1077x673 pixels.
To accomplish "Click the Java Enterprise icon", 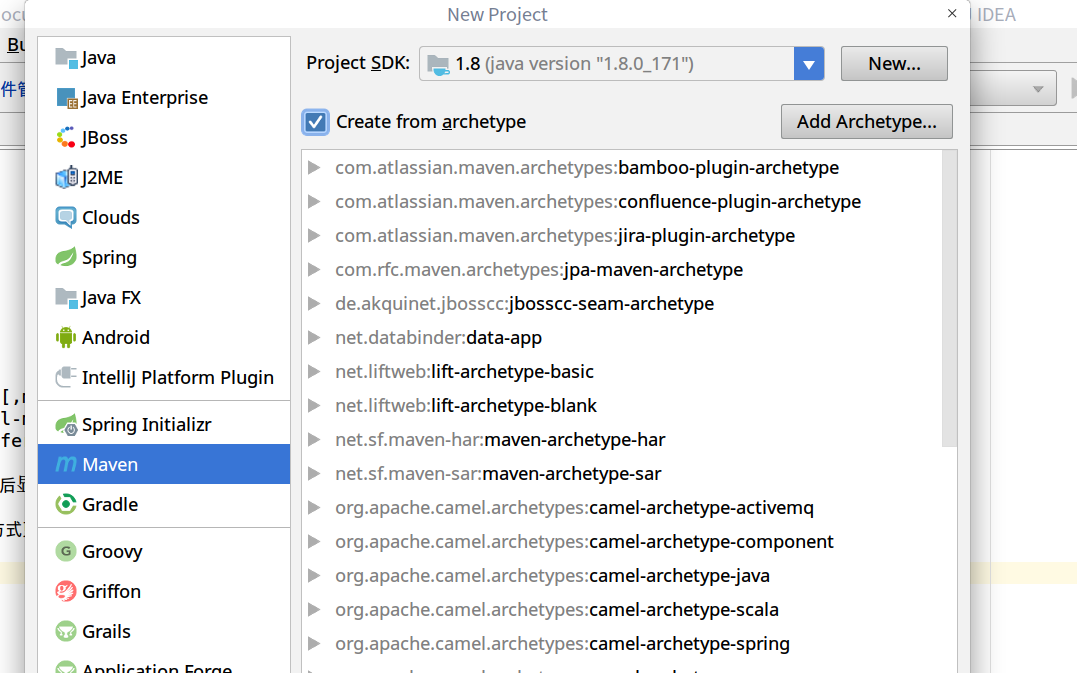I will click(67, 98).
